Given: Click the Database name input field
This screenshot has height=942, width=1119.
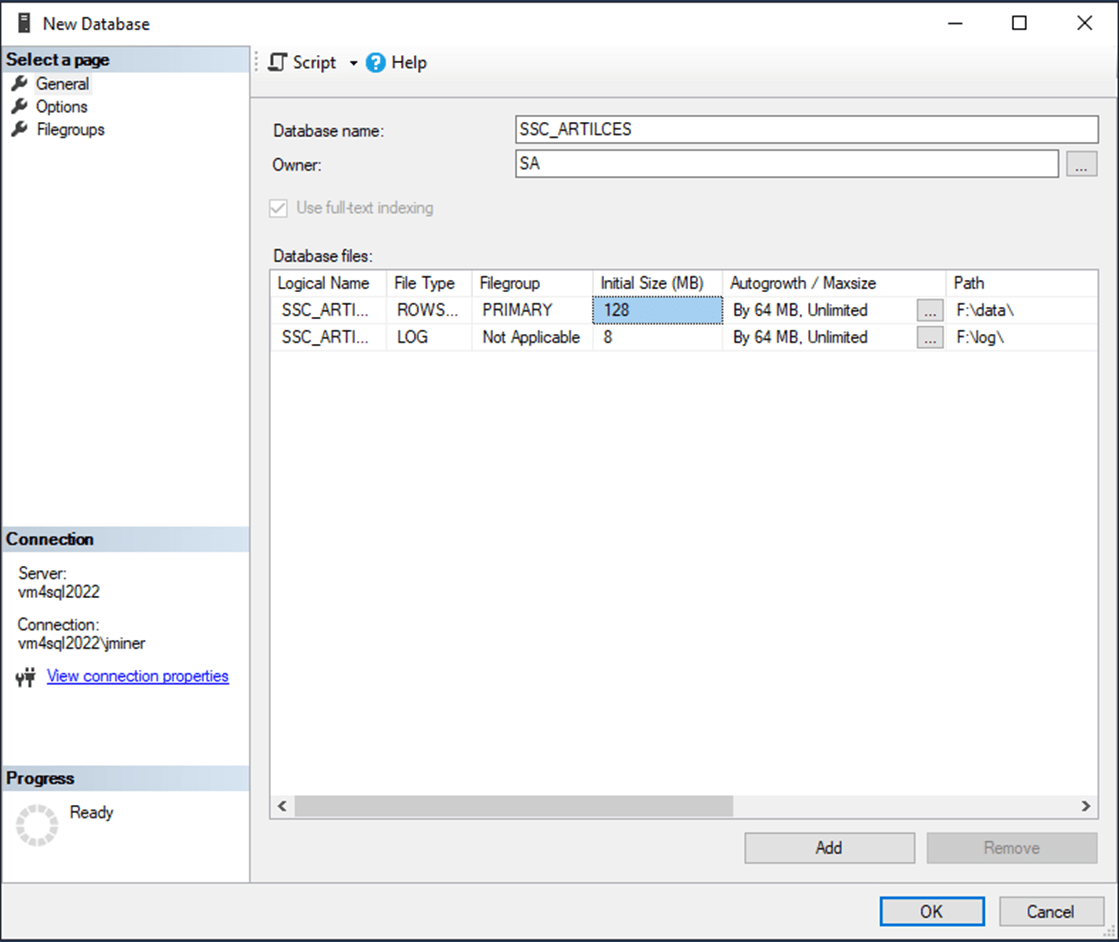Looking at the screenshot, I should click(x=806, y=129).
